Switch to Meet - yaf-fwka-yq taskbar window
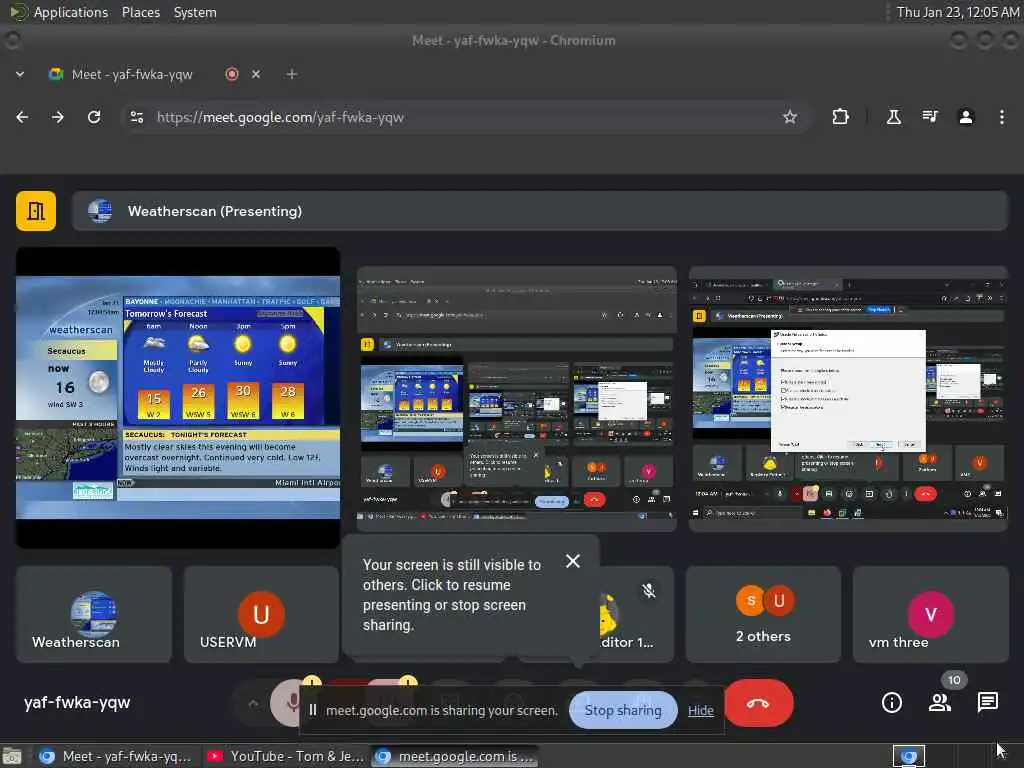The width and height of the screenshot is (1024, 768). [x=115, y=756]
